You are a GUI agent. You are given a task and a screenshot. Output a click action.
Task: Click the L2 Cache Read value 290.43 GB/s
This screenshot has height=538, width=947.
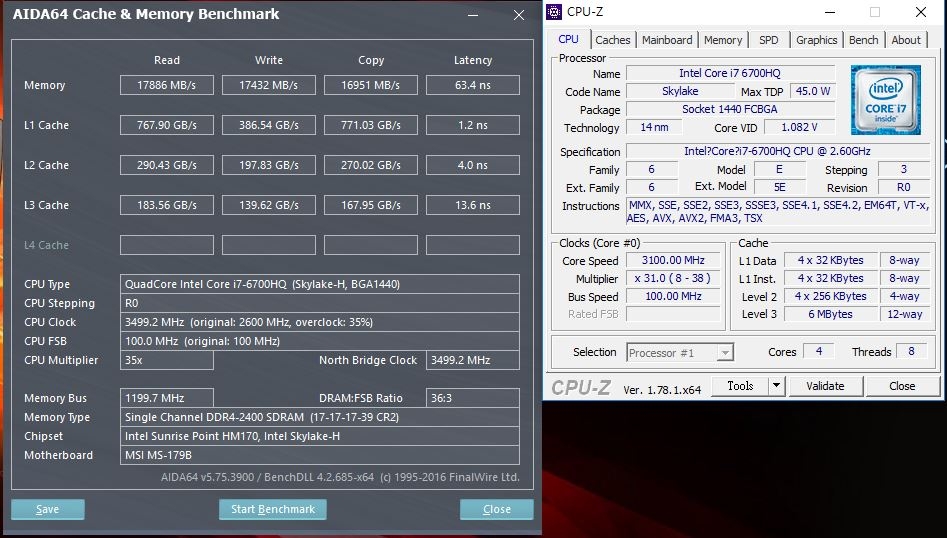pos(167,165)
